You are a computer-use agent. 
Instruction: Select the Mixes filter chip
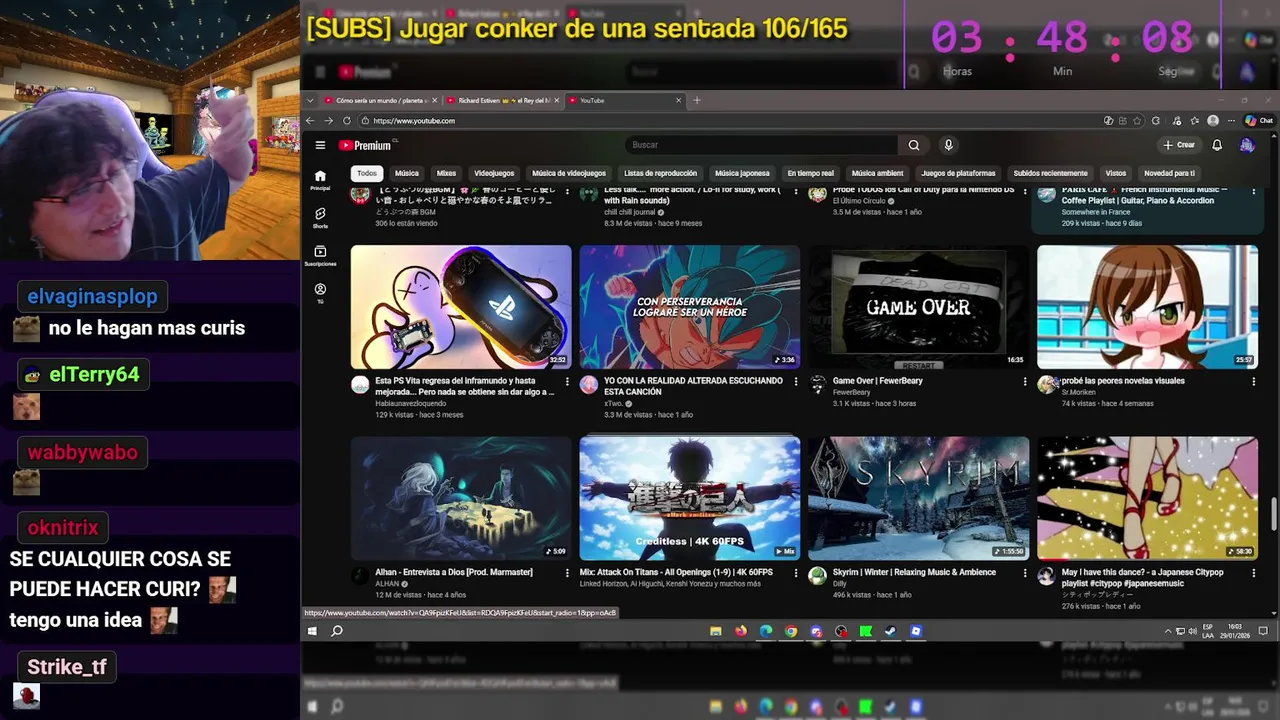446,173
